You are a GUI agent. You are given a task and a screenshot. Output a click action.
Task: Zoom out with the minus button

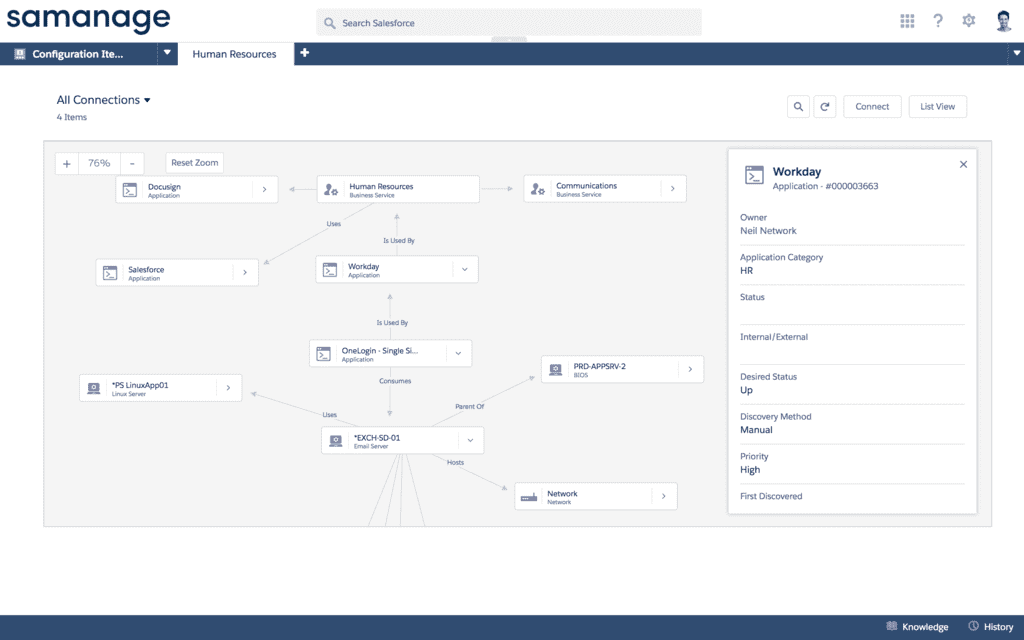[132, 163]
